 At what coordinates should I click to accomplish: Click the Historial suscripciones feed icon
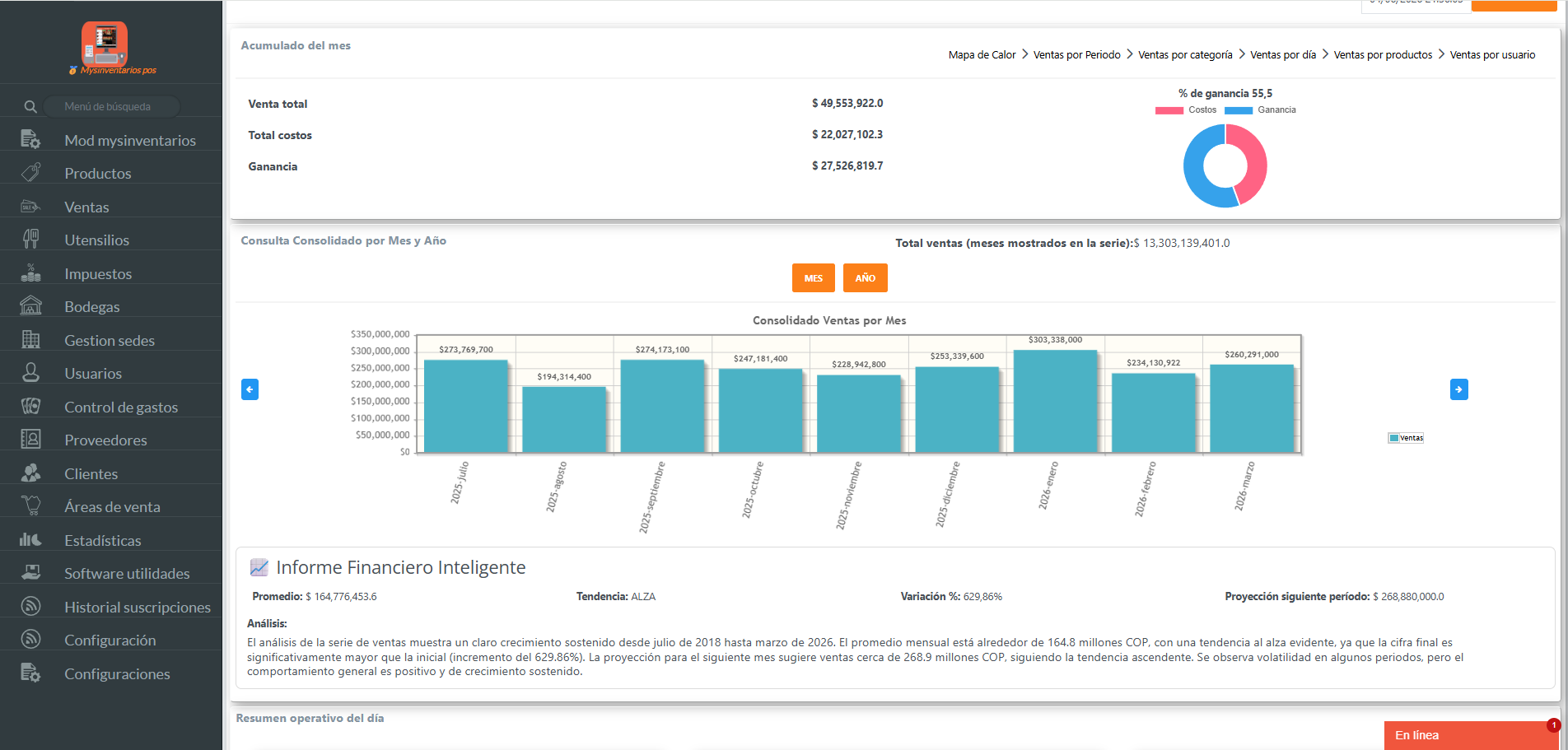click(30, 607)
